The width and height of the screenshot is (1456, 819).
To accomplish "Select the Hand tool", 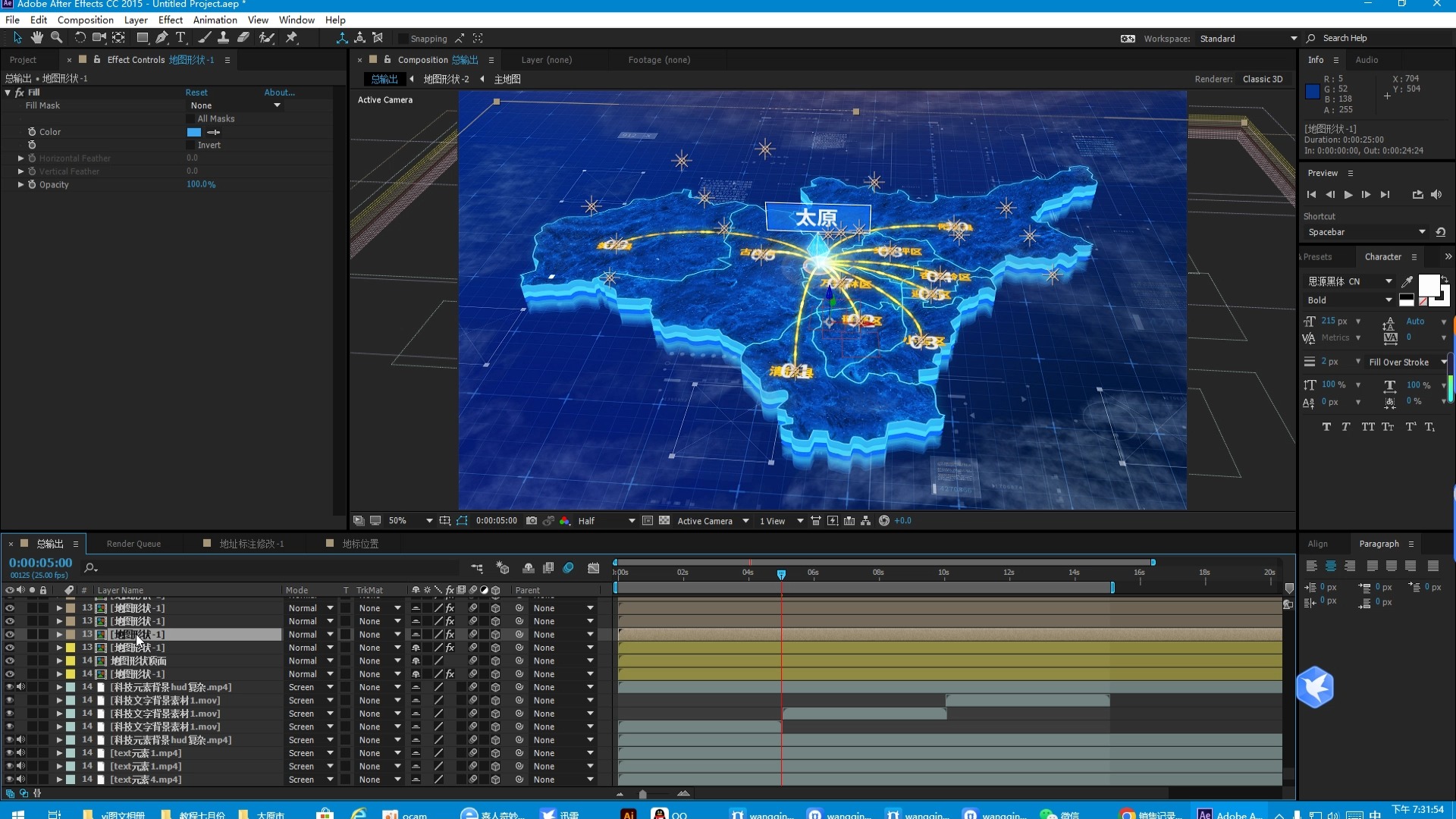I will (36, 38).
